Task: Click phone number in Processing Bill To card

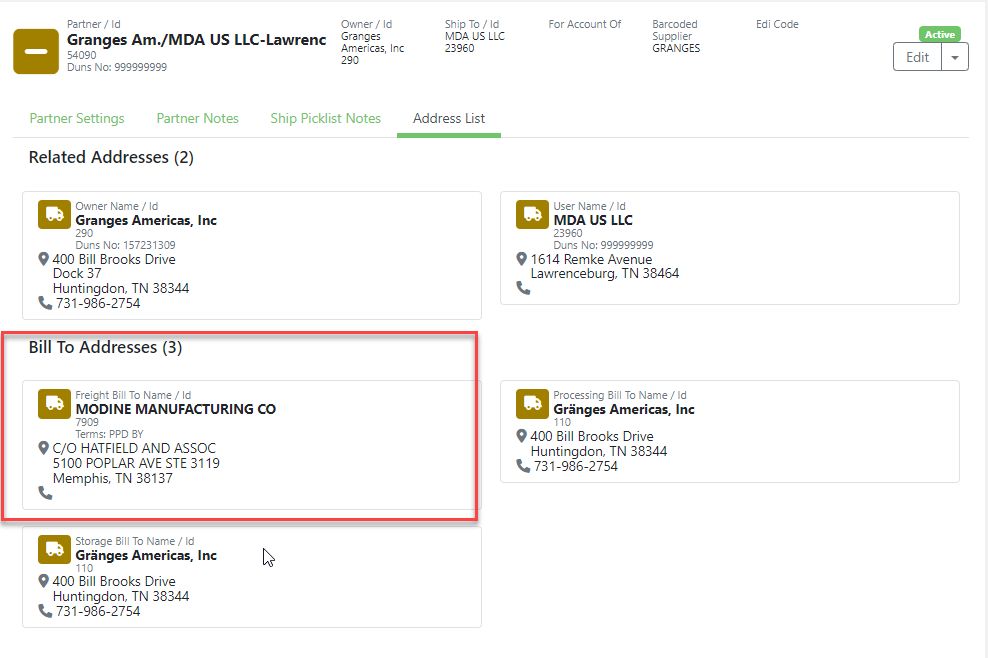Action: tap(576, 466)
